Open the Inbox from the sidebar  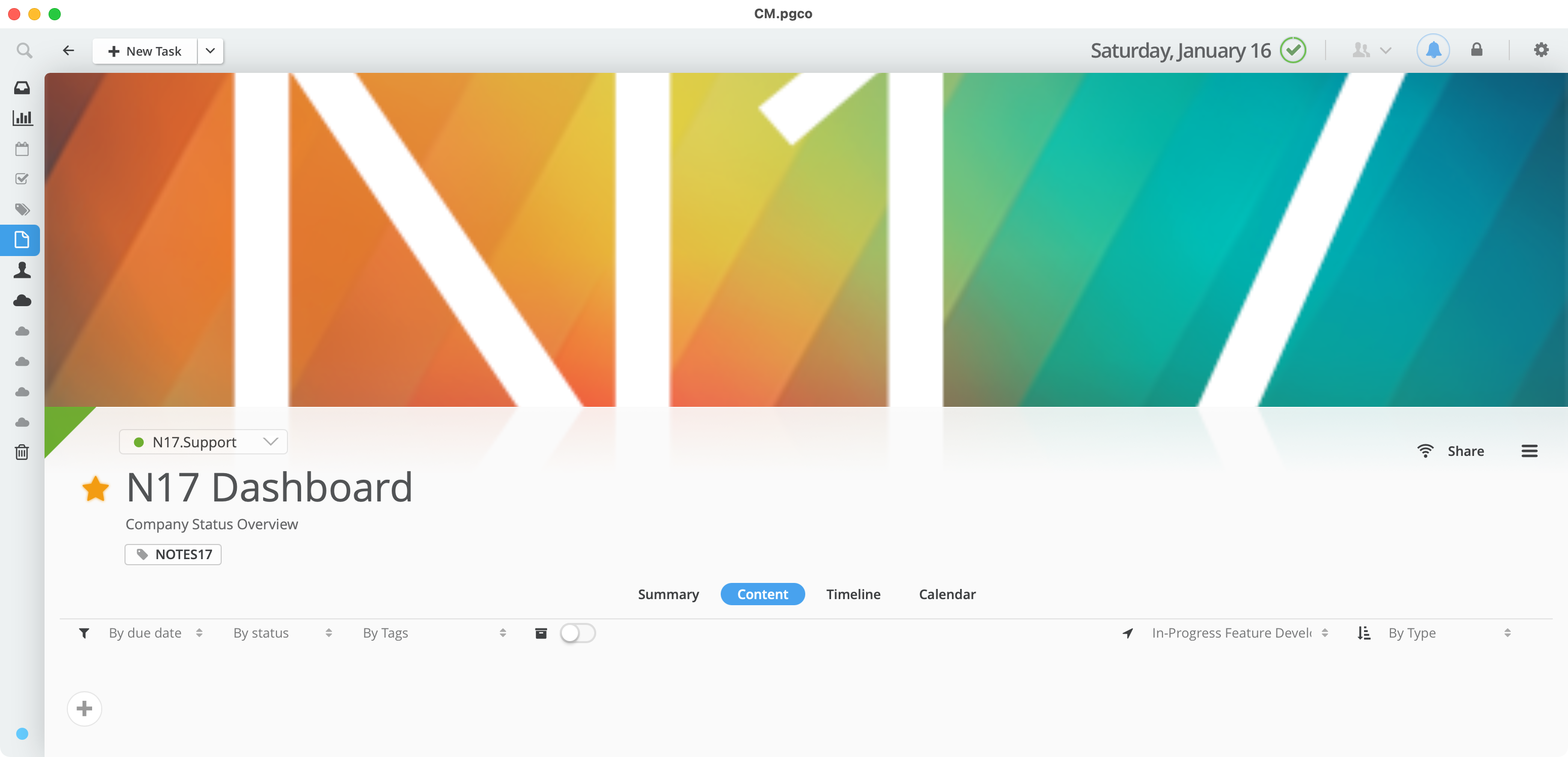[x=22, y=88]
